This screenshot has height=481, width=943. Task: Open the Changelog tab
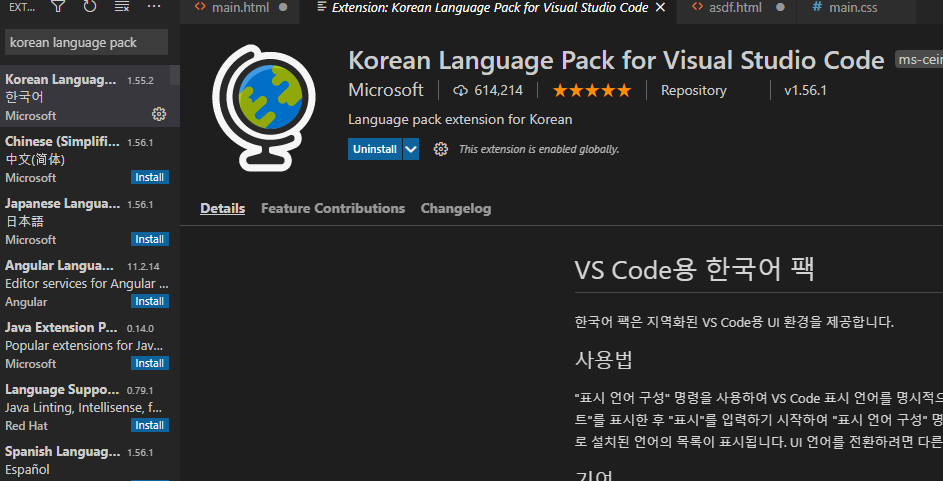coord(456,209)
